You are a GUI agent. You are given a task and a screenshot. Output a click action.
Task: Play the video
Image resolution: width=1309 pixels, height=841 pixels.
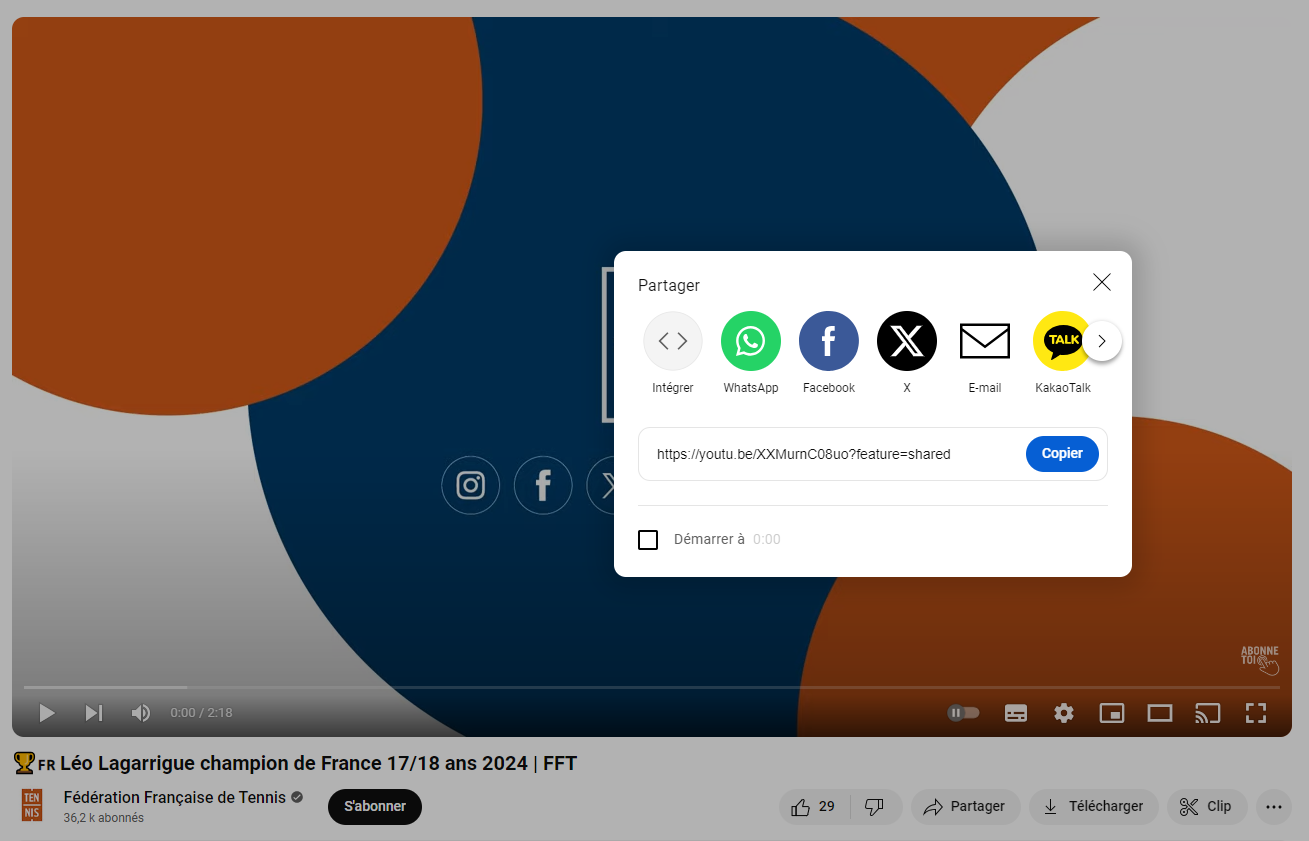[46, 713]
